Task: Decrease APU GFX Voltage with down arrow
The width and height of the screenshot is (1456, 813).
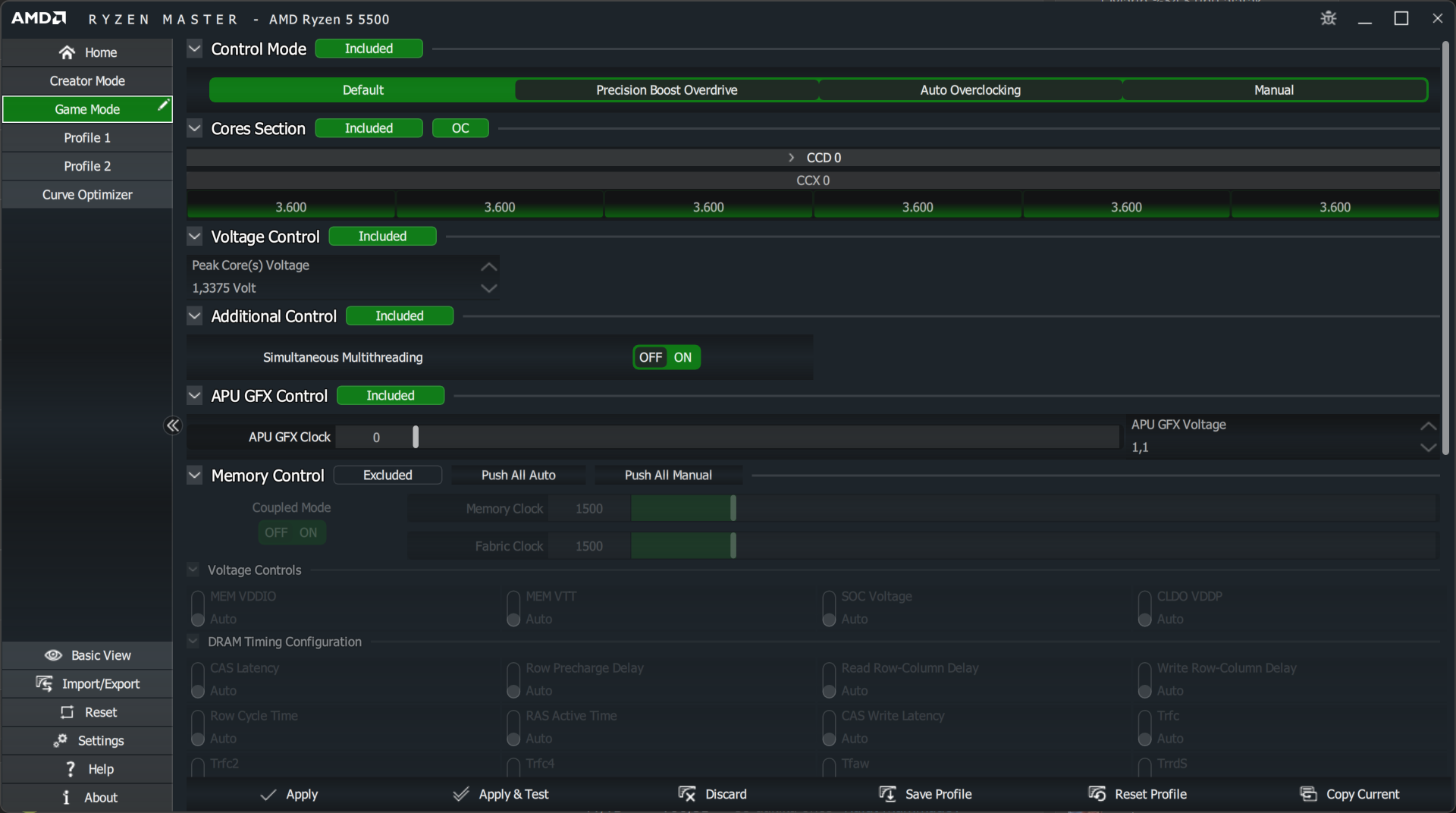Action: coord(1429,447)
